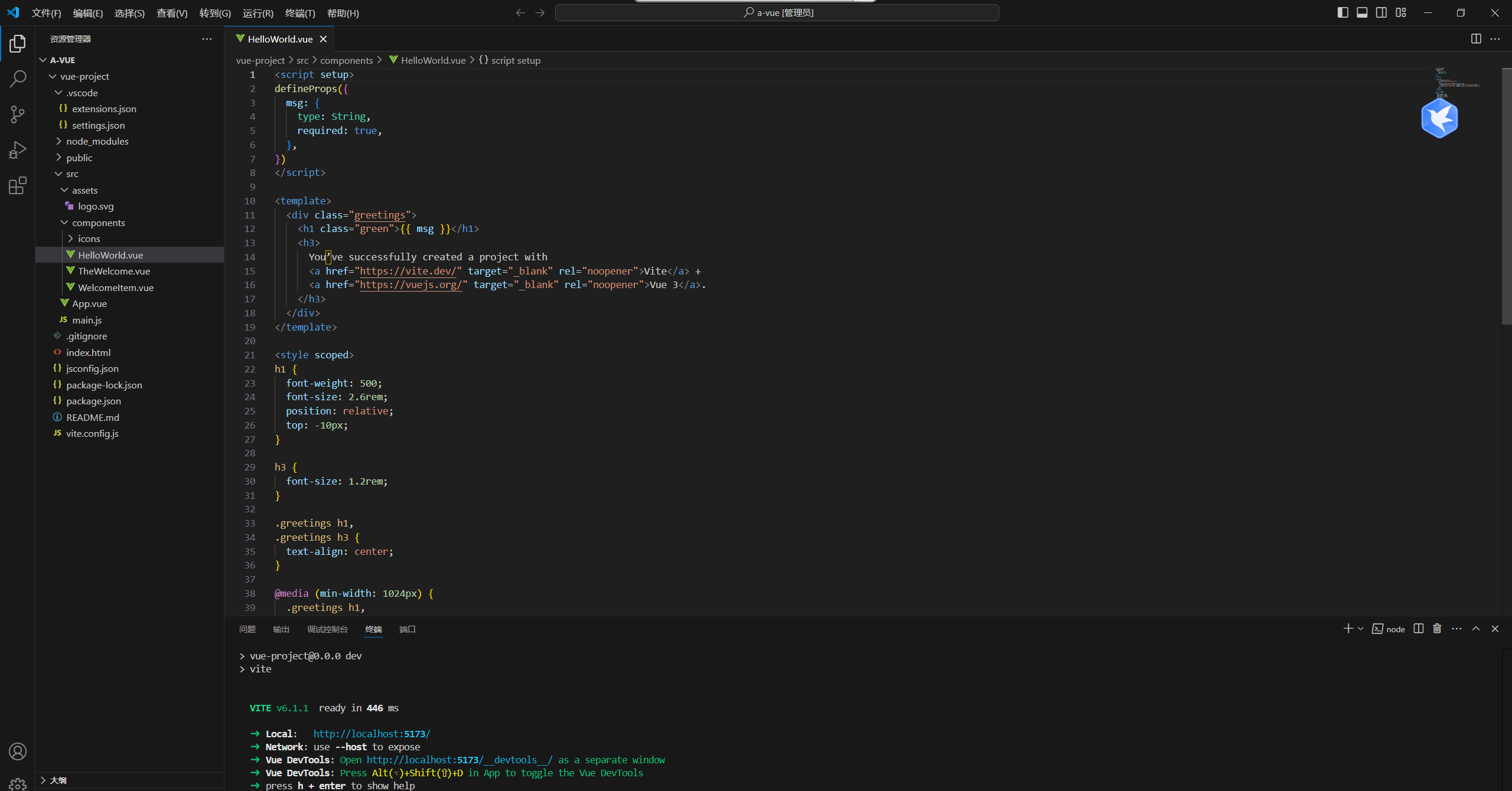Toggle bottom panel visibility

[x=1362, y=12]
